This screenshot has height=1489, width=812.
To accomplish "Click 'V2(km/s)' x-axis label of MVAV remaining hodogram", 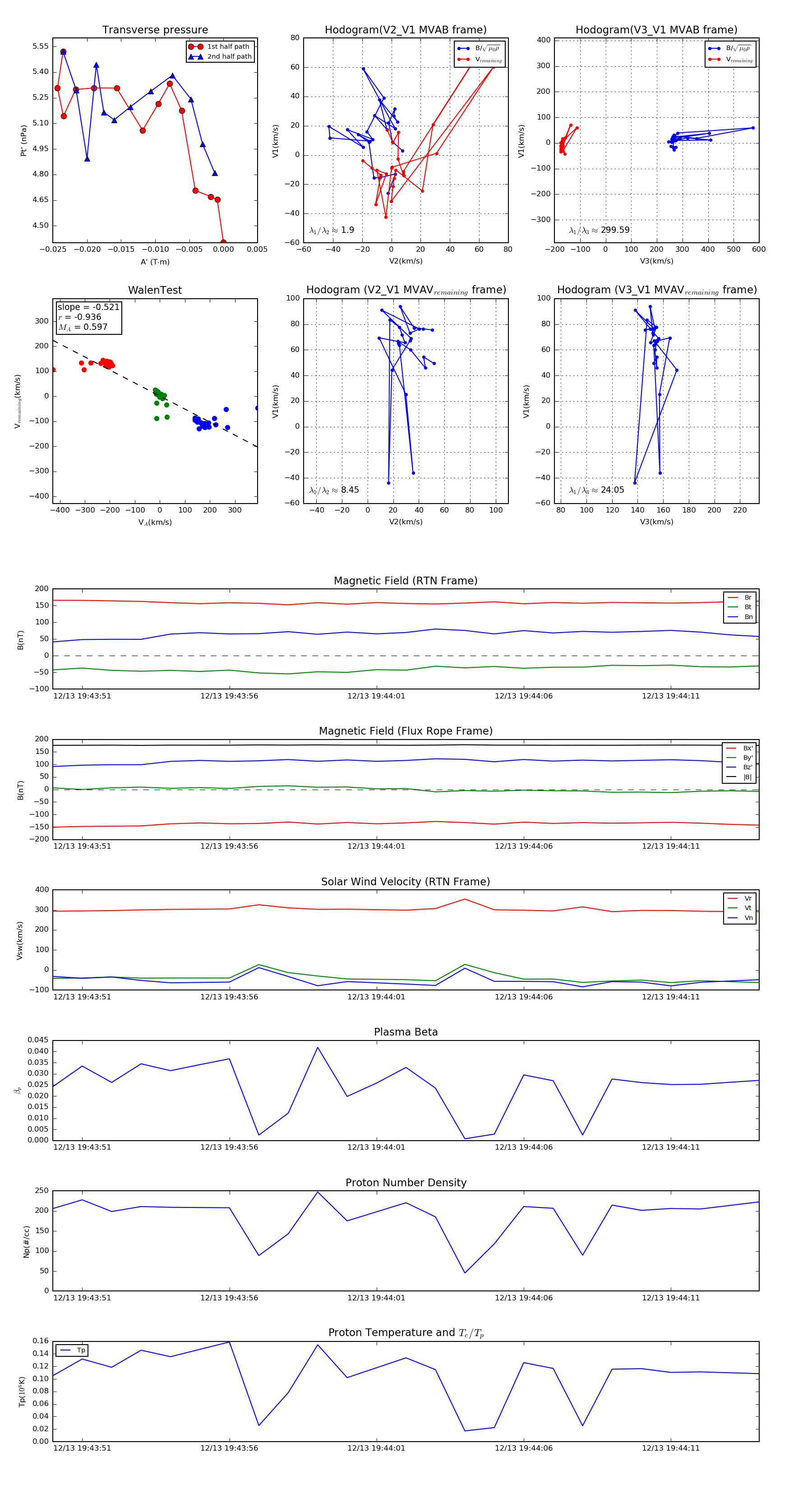I will tap(406, 522).
